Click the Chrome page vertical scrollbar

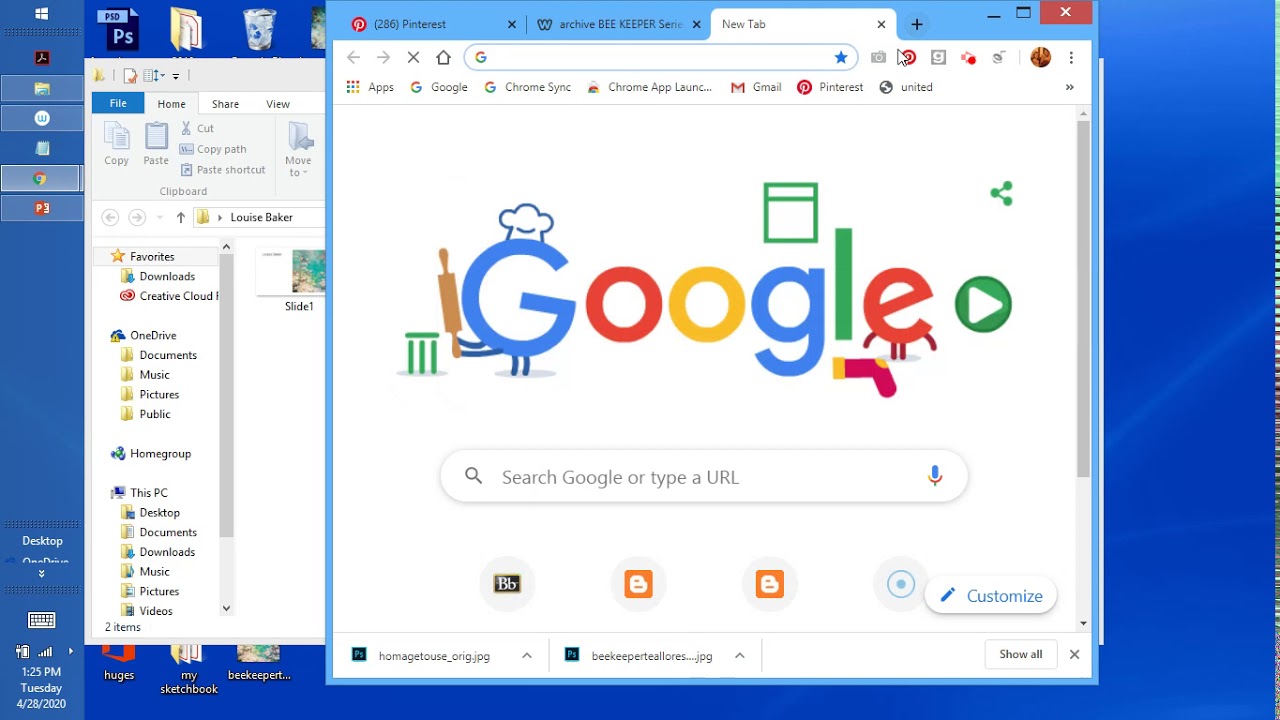(x=1083, y=300)
